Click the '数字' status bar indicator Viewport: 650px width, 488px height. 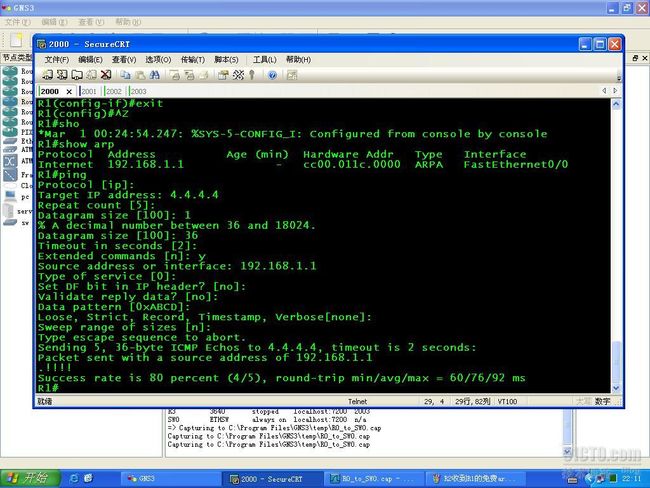(x=602, y=401)
